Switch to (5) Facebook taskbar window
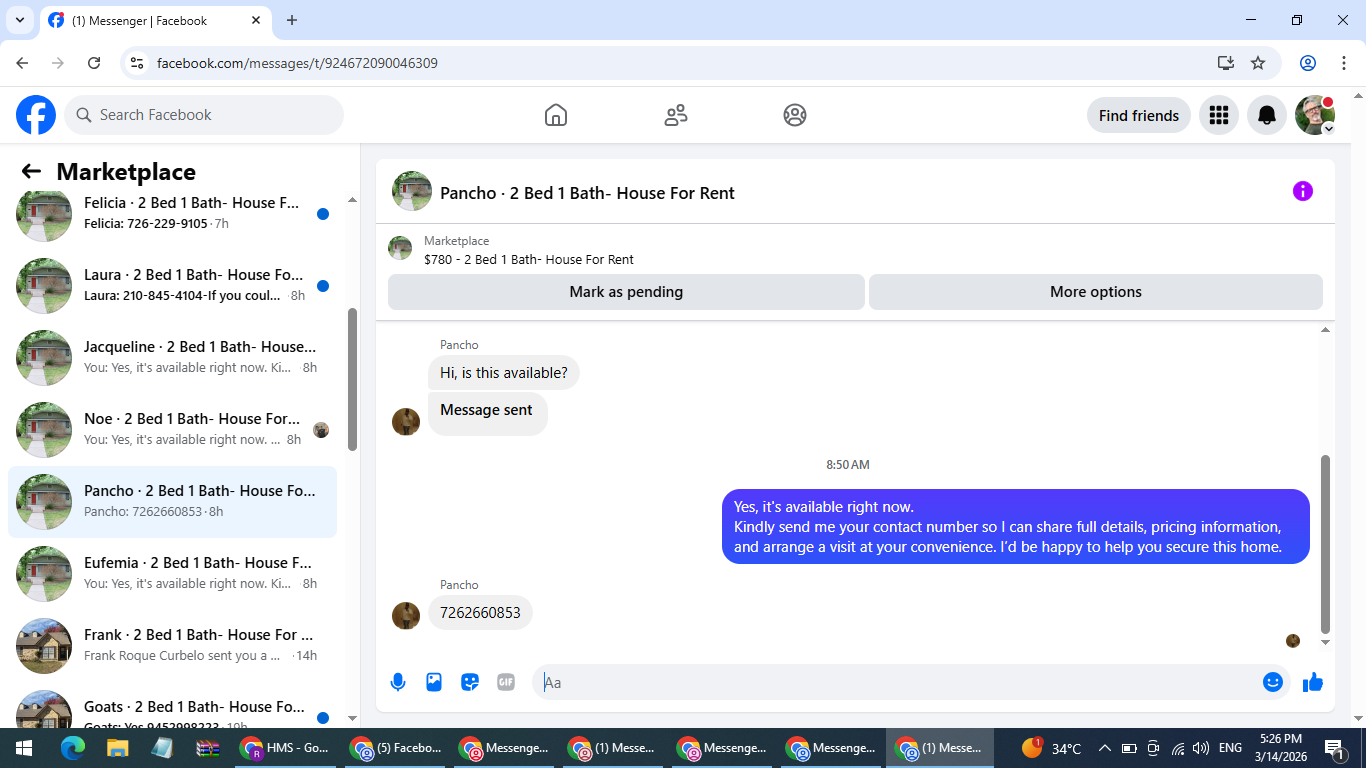The width and height of the screenshot is (1366, 768). tap(395, 748)
